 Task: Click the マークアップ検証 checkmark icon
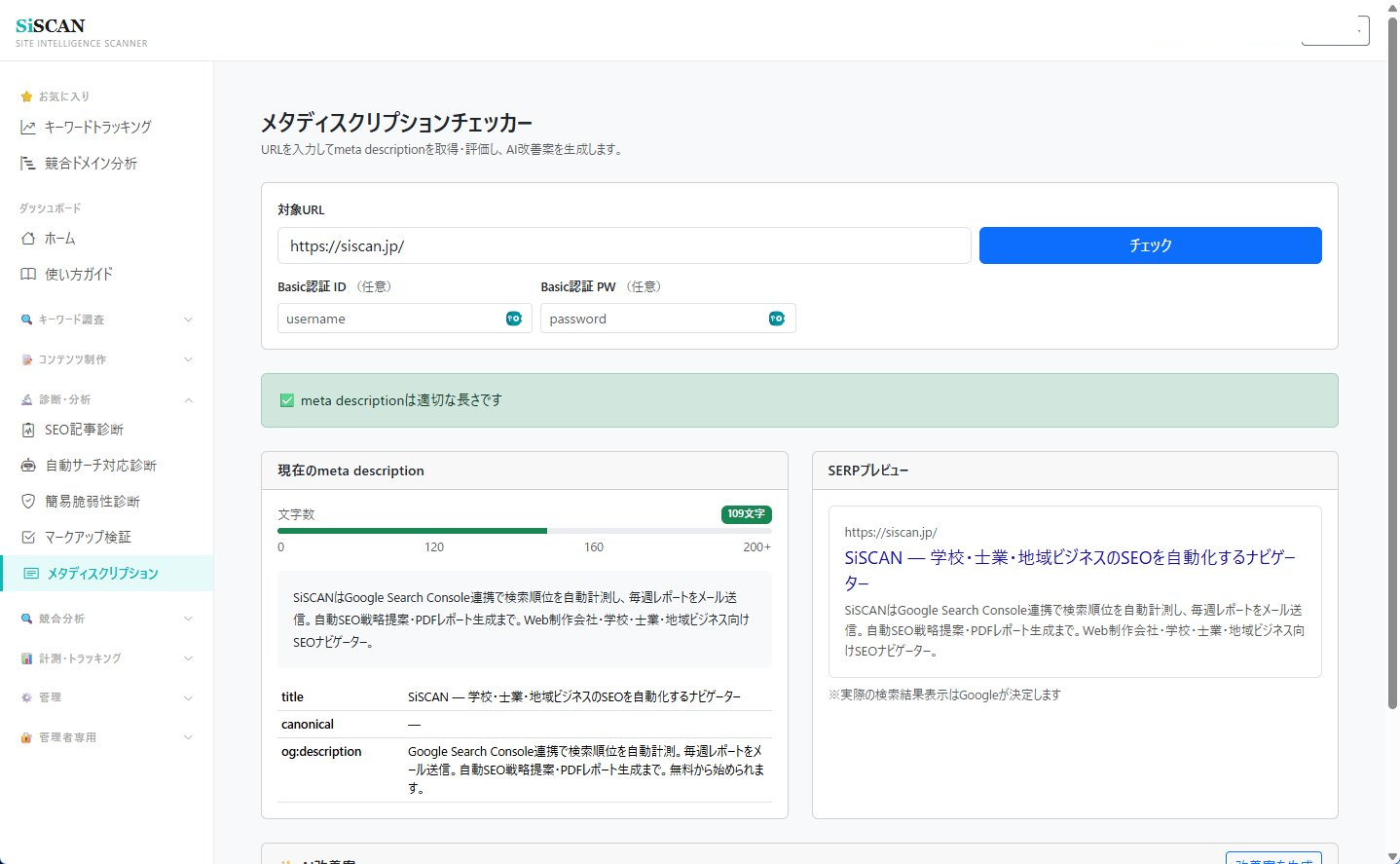tap(28, 538)
